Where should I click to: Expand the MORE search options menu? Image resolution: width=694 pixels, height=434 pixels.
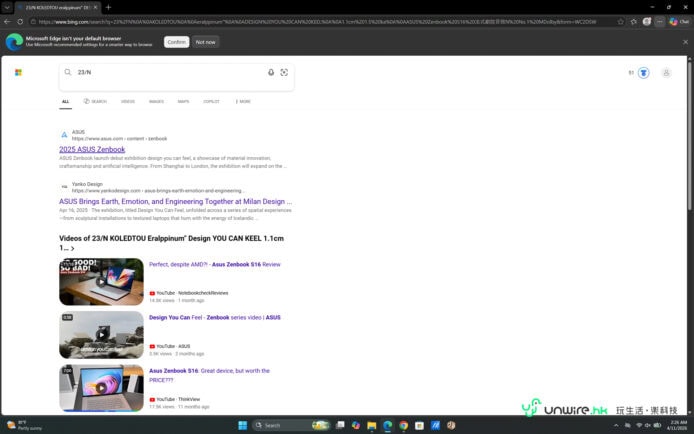[243, 101]
